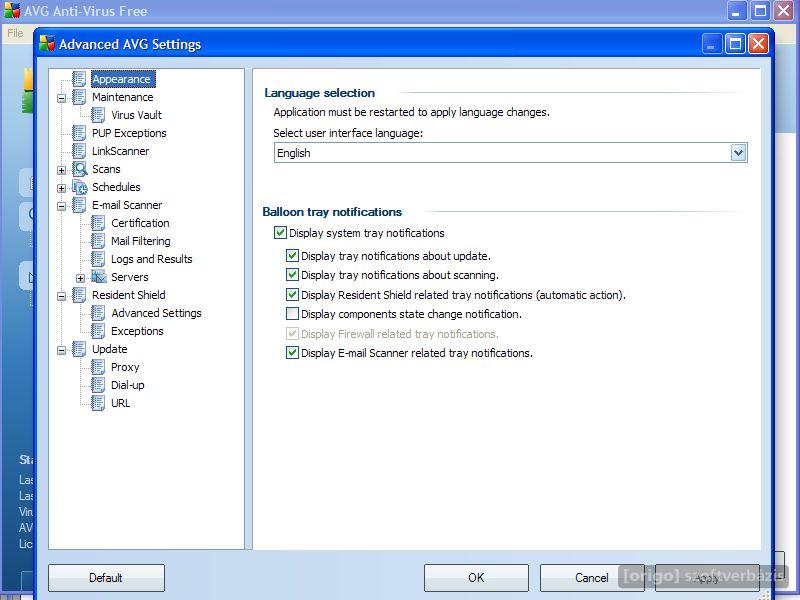Click the Resident Shield page icon
Viewport: 800px width, 600px height.
tap(79, 295)
